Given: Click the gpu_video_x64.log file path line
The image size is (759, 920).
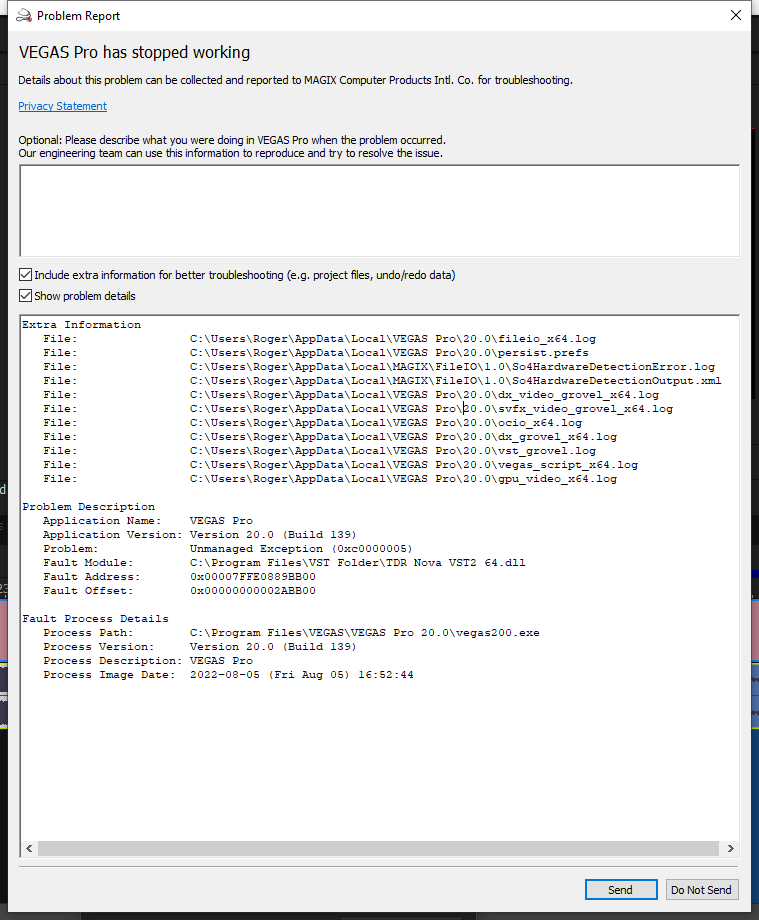Looking at the screenshot, I should (x=403, y=479).
